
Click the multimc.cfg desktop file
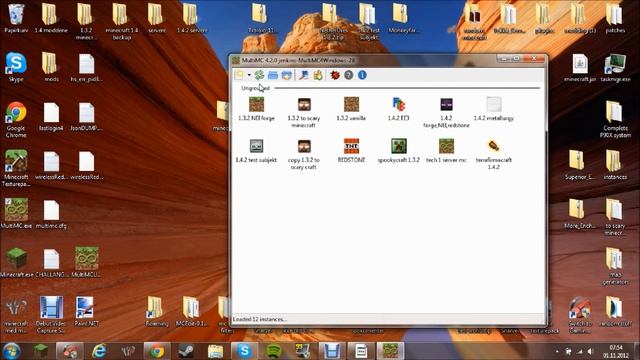[51, 213]
